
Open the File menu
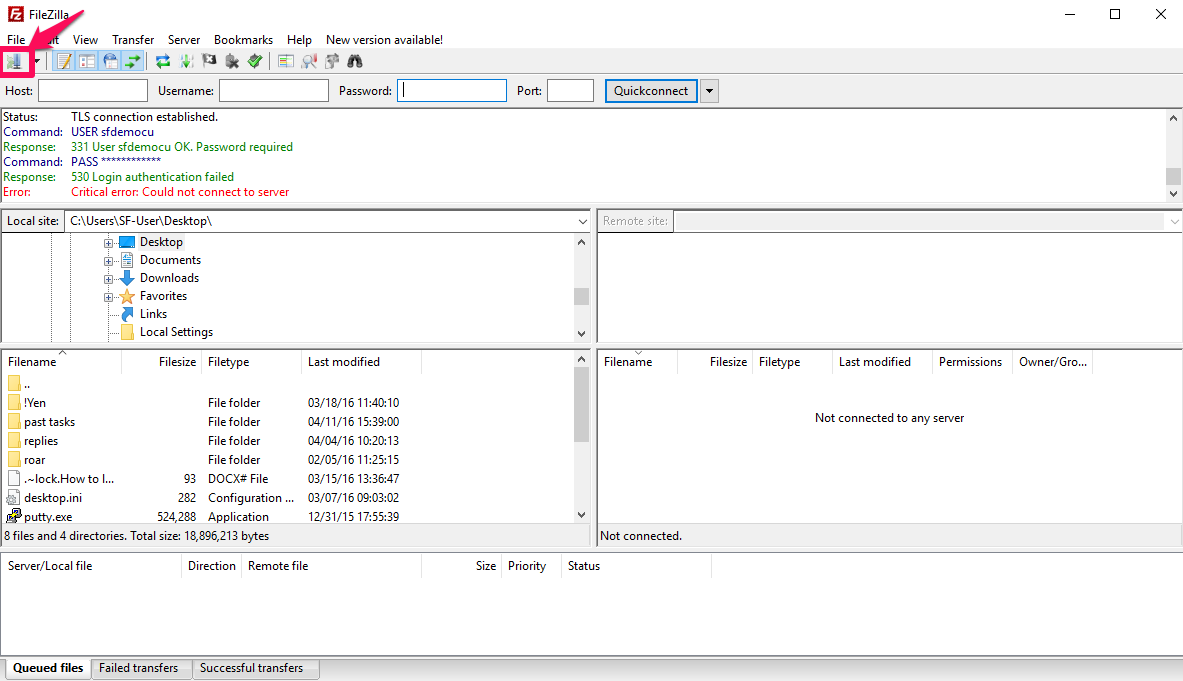point(16,40)
